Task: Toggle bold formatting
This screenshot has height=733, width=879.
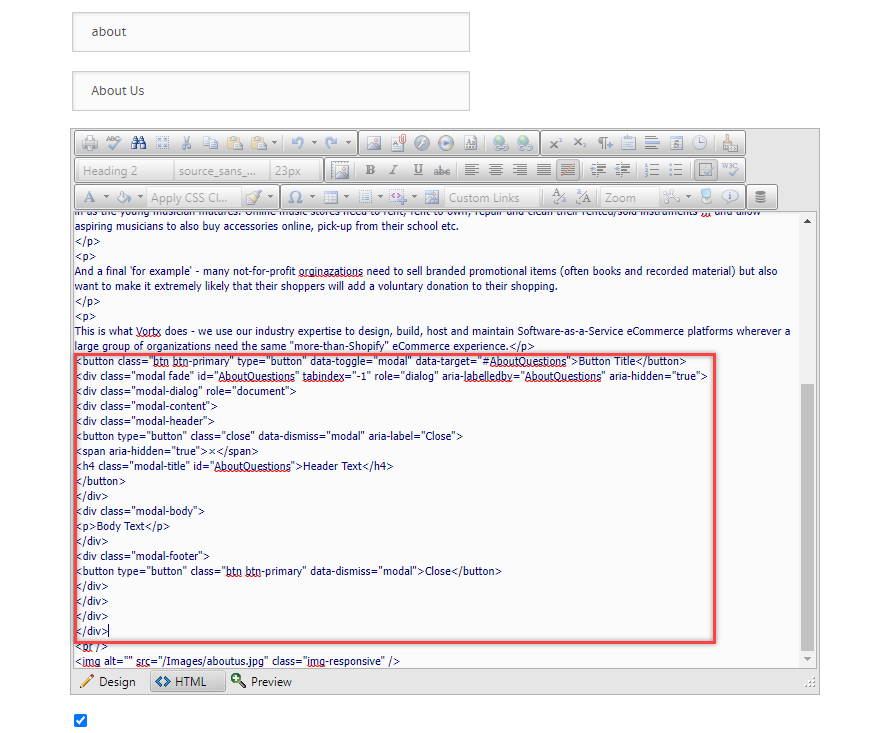Action: tap(370, 170)
